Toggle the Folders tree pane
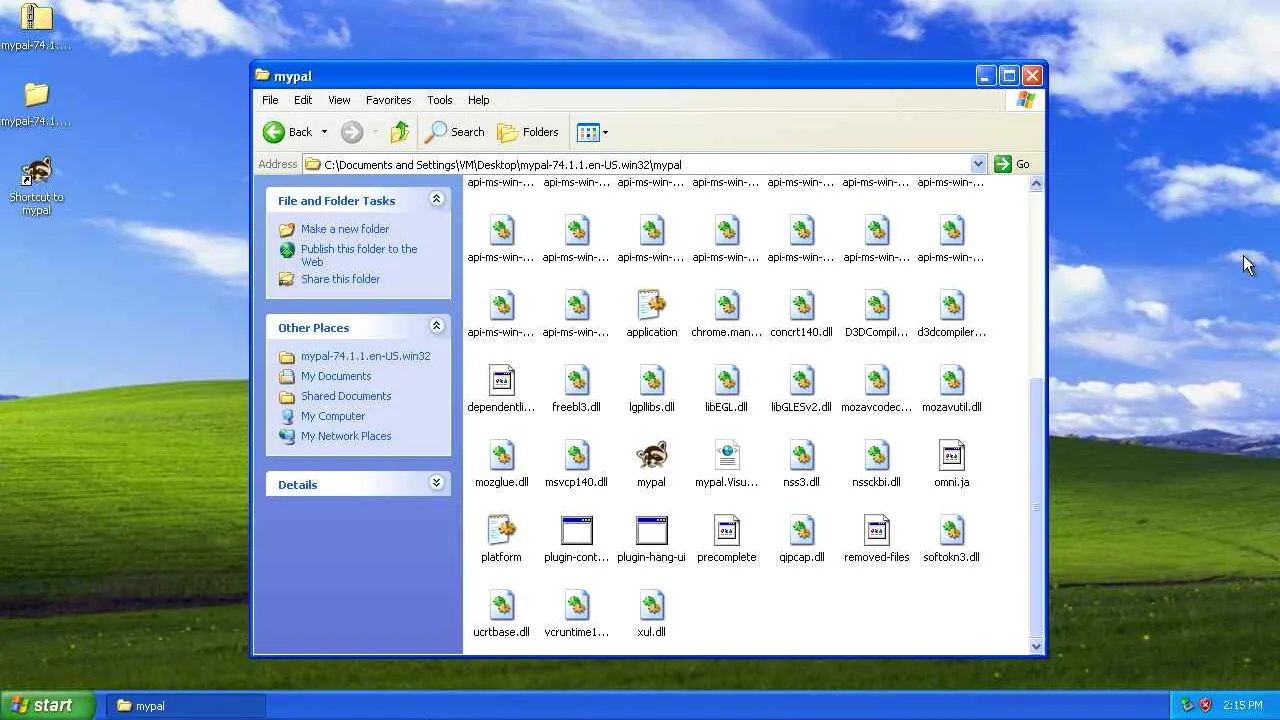The width and height of the screenshot is (1280, 720). pyautogui.click(x=528, y=132)
